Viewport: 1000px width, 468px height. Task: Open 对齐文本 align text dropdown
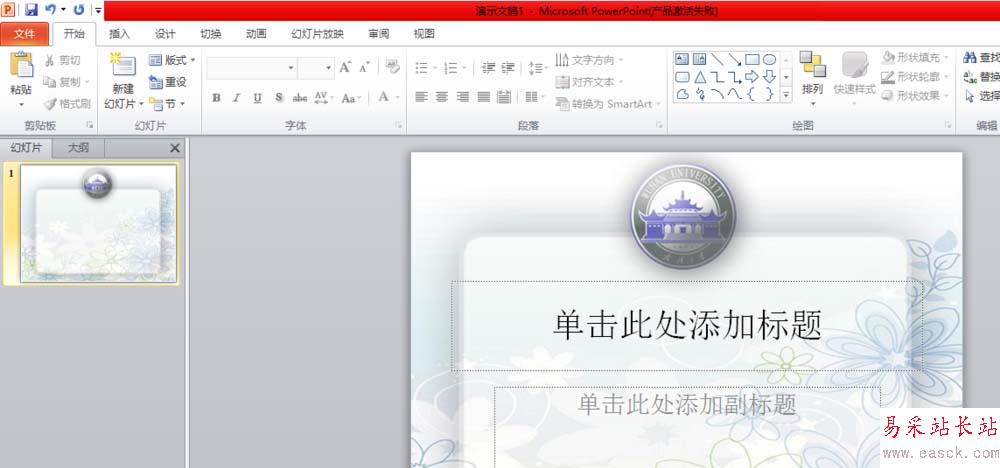click(x=589, y=82)
